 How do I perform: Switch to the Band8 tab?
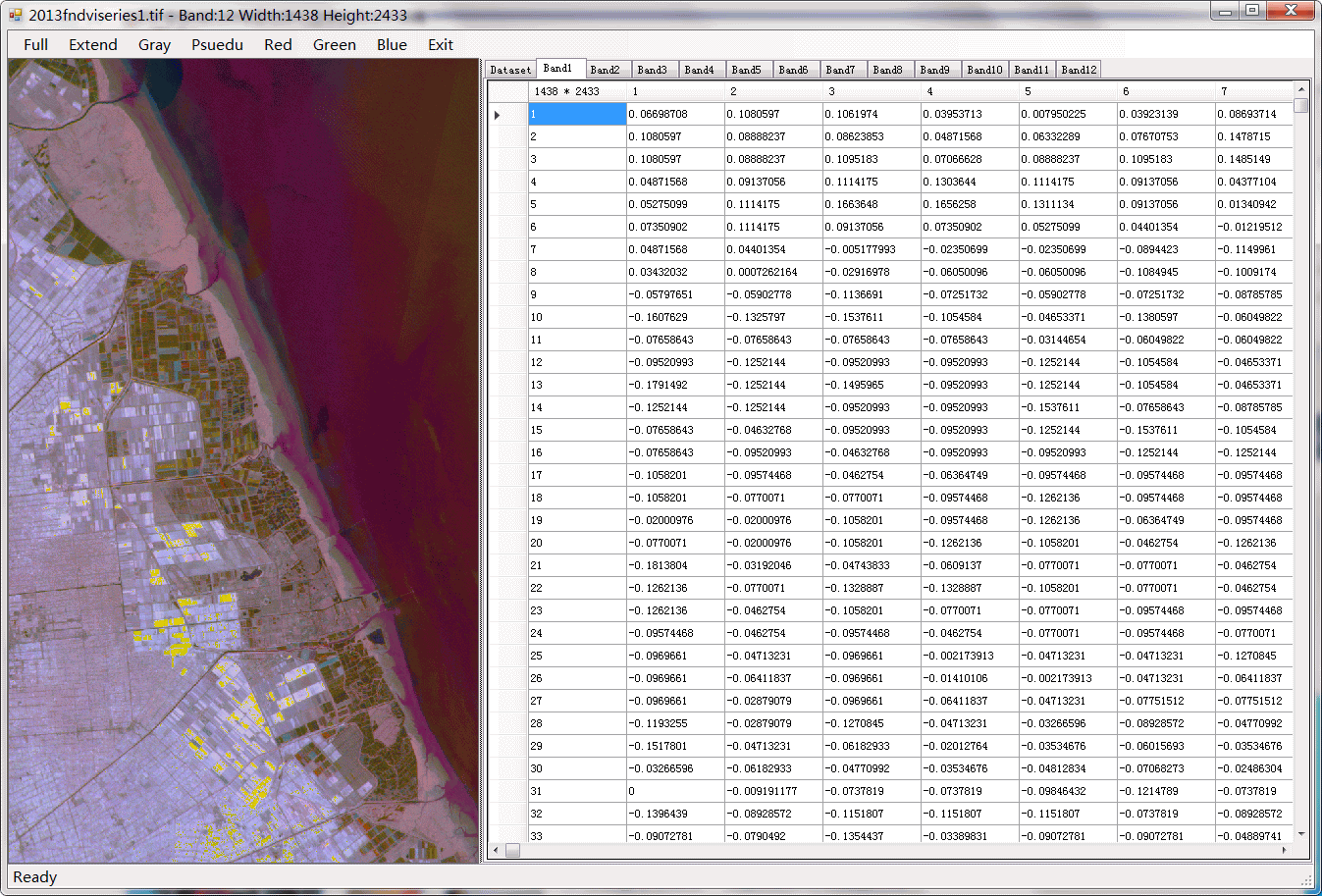(x=888, y=70)
